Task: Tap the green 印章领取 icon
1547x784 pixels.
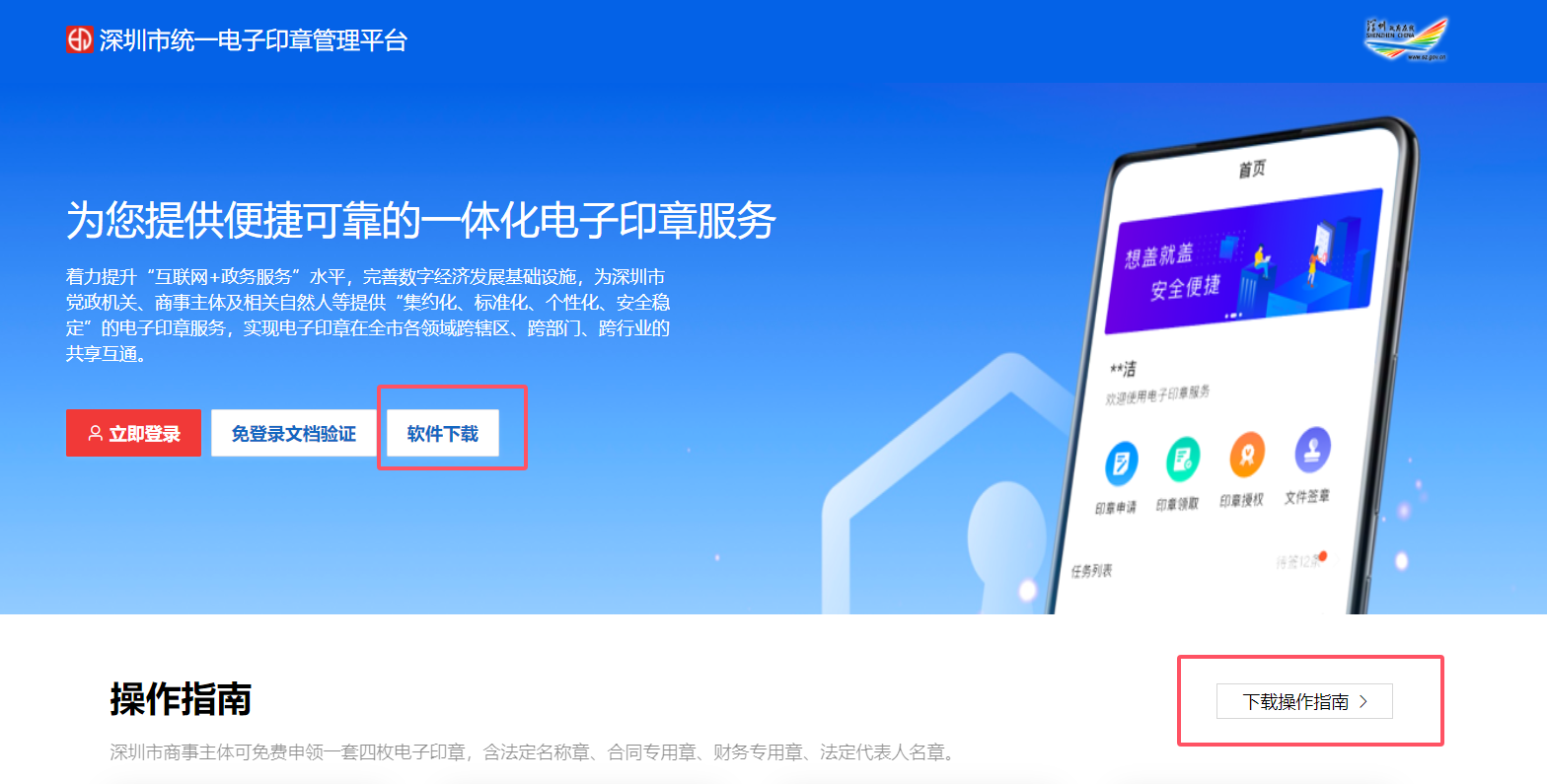Action: (1183, 459)
